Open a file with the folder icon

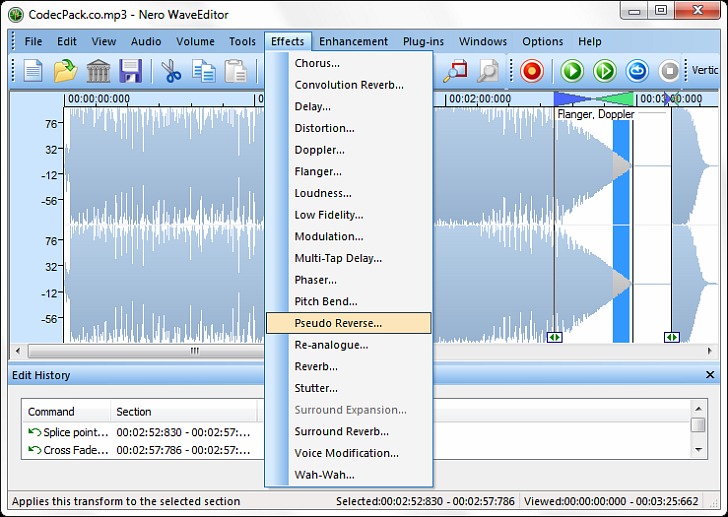[65, 71]
